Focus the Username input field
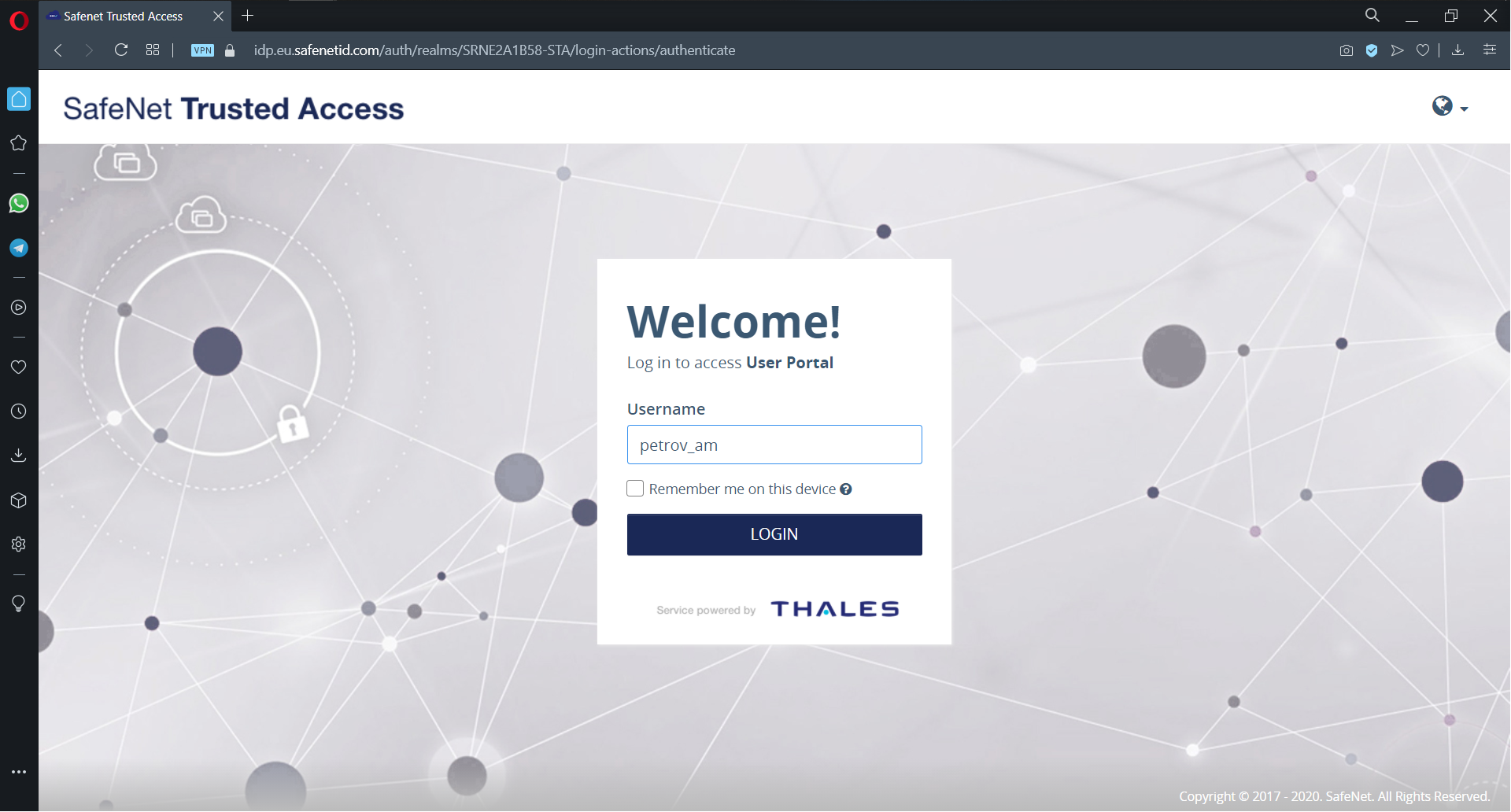This screenshot has height=812, width=1511. click(774, 445)
